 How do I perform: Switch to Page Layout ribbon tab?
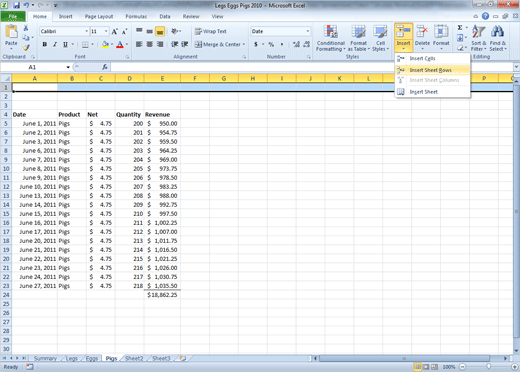click(99, 16)
